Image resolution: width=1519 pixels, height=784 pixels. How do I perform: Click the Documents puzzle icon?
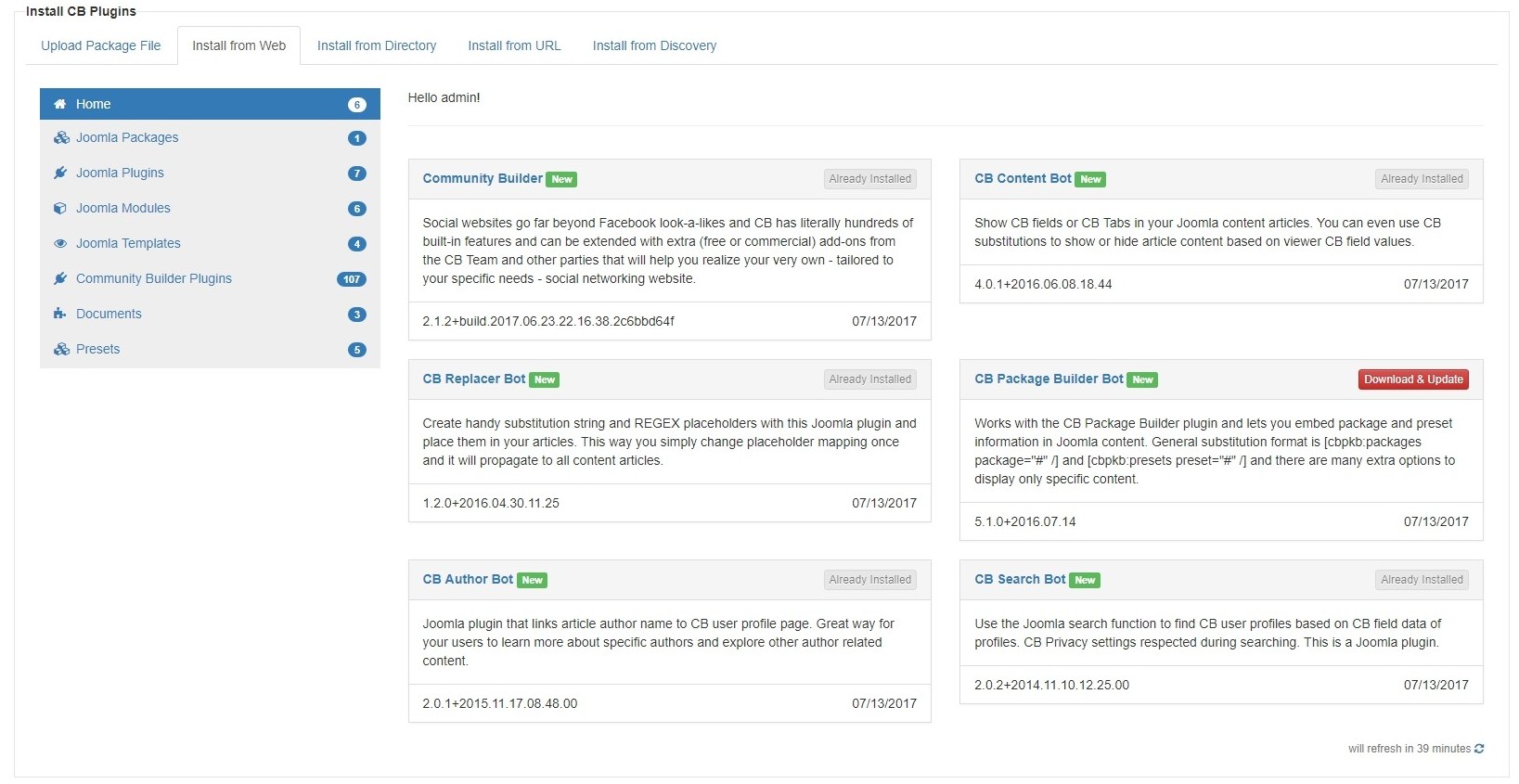click(x=60, y=314)
